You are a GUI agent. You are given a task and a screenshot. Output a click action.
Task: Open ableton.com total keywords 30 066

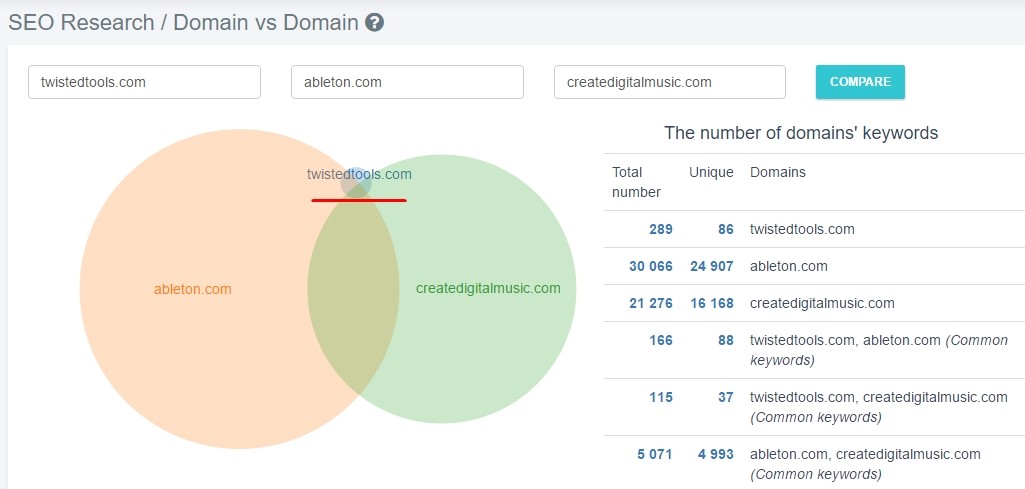(x=650, y=266)
